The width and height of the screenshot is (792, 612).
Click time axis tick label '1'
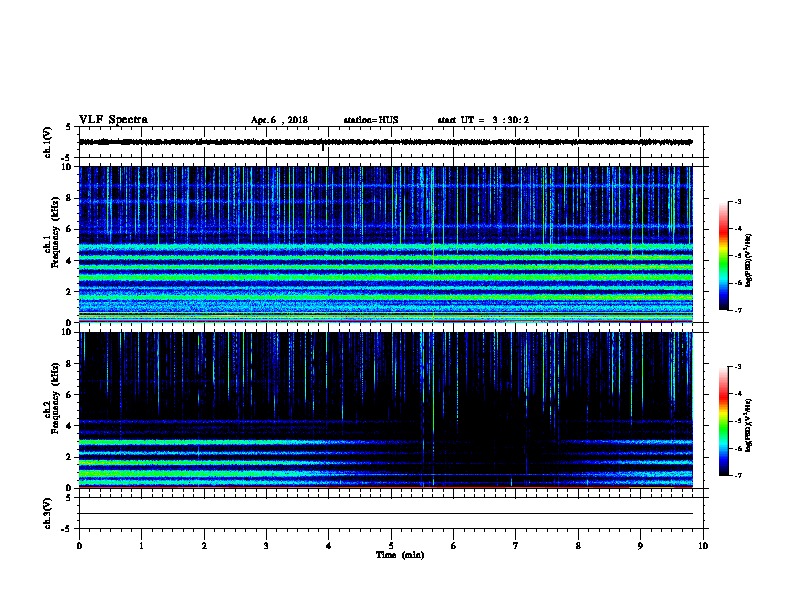pos(141,546)
